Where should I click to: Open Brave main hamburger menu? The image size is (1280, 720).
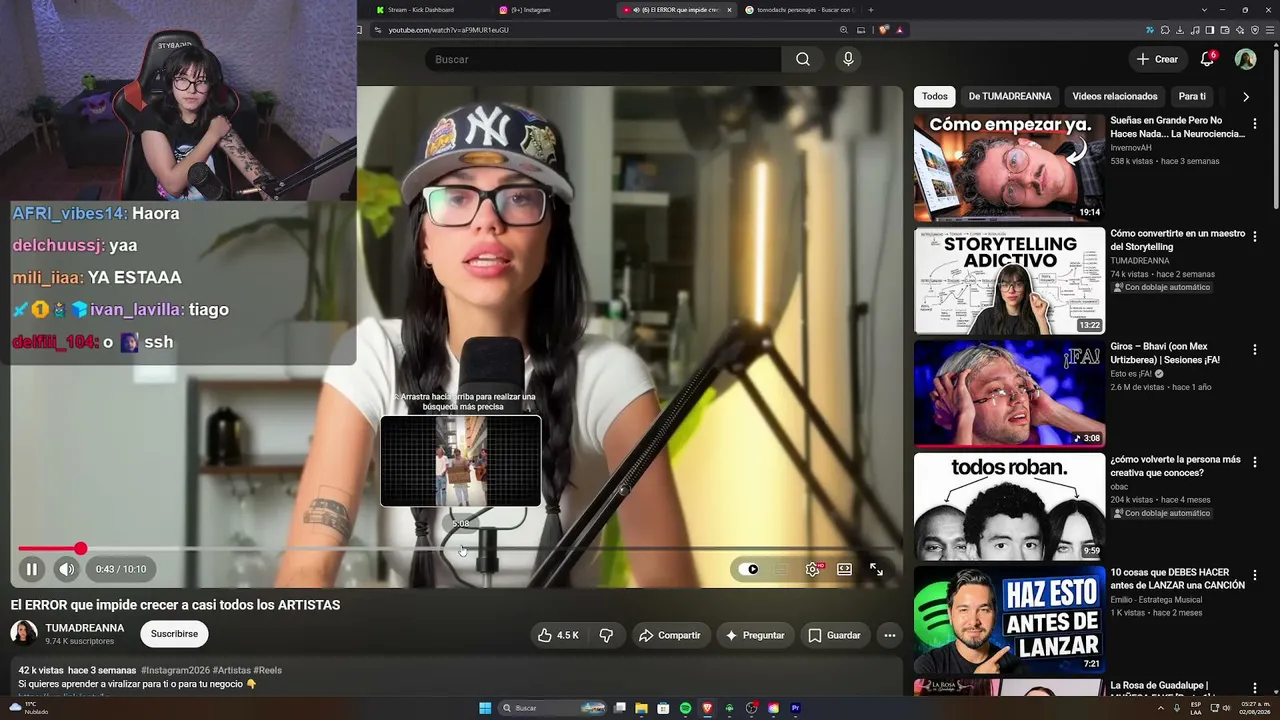coord(1269,30)
